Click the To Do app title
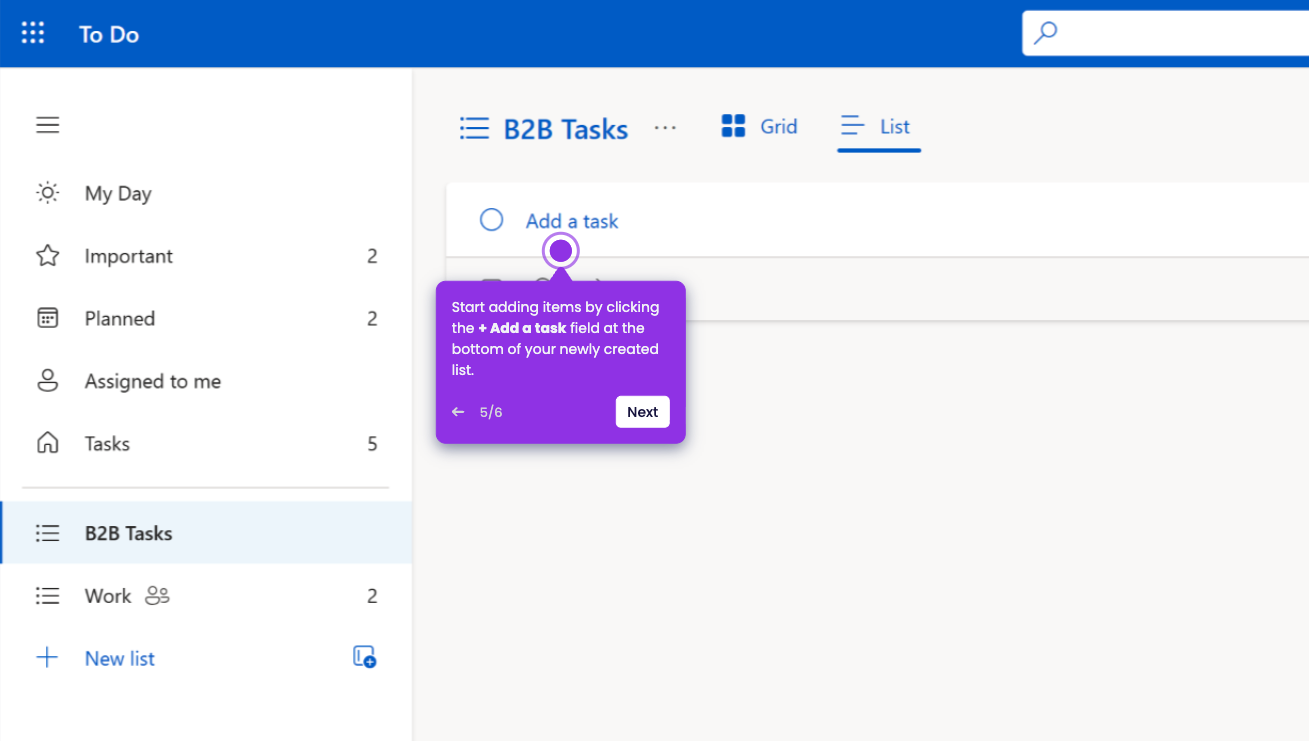Viewport: 1309px width, 741px height. (x=109, y=34)
